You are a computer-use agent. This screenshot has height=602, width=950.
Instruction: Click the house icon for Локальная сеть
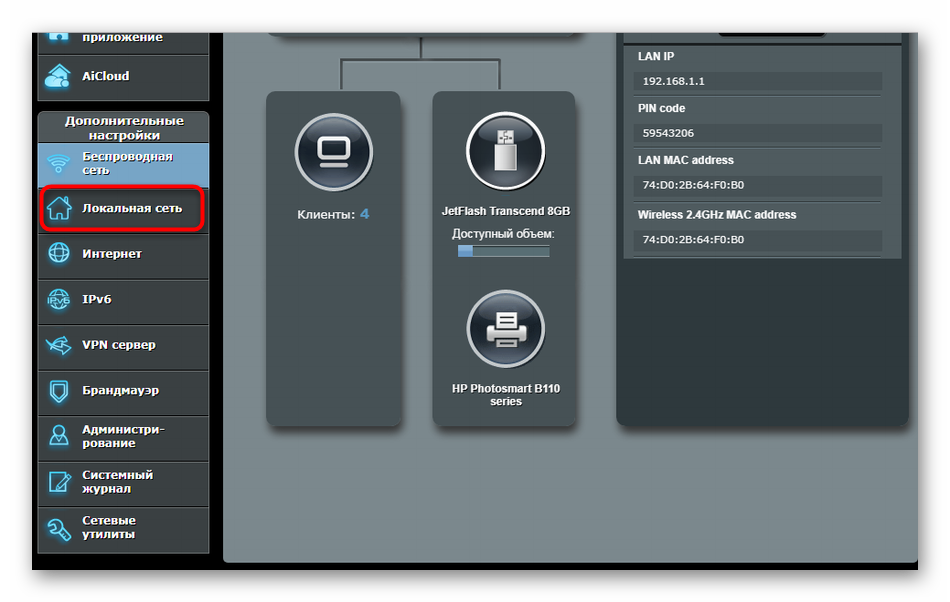pos(59,209)
